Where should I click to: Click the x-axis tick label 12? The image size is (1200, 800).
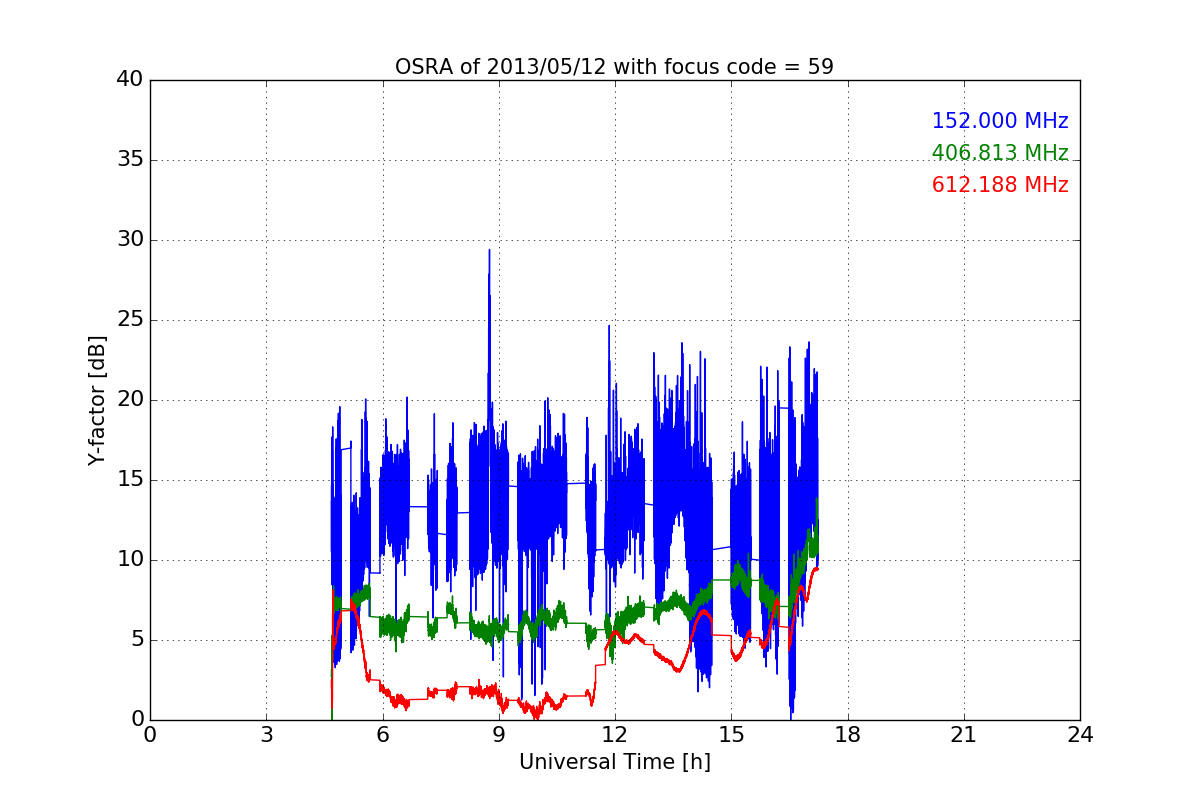pos(615,735)
